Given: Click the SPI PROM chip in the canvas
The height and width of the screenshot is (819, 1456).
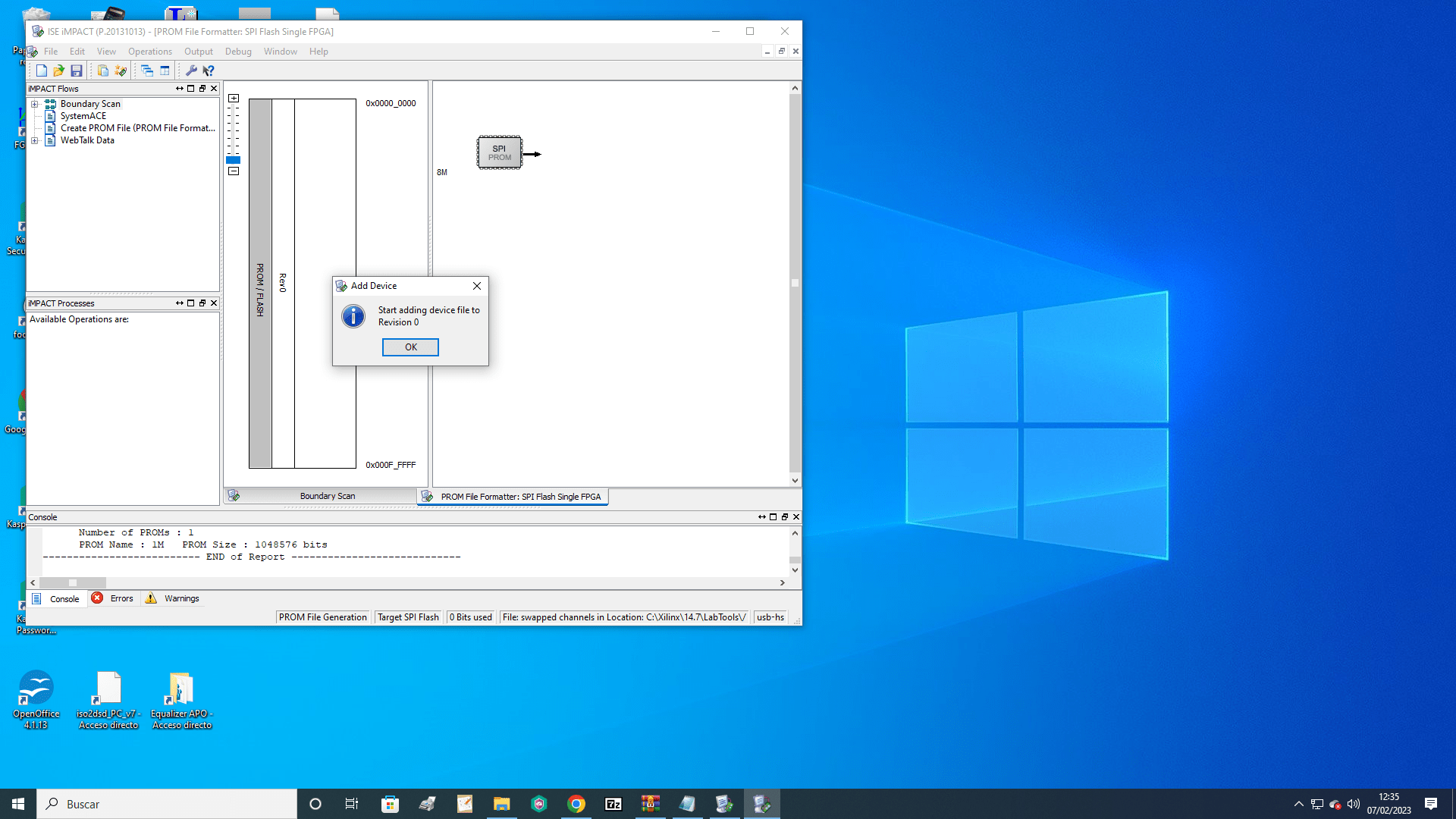Looking at the screenshot, I should [x=499, y=152].
